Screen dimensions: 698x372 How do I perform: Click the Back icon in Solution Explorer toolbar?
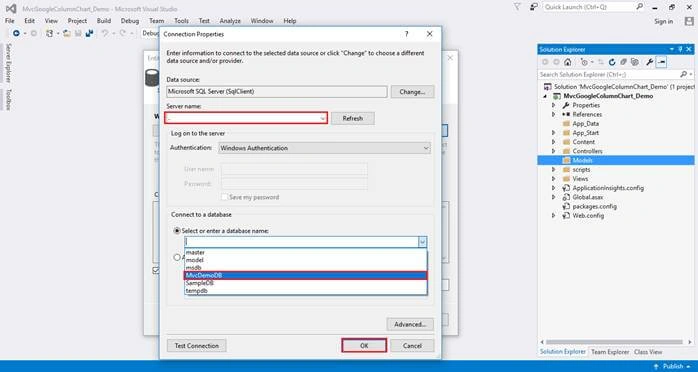545,62
